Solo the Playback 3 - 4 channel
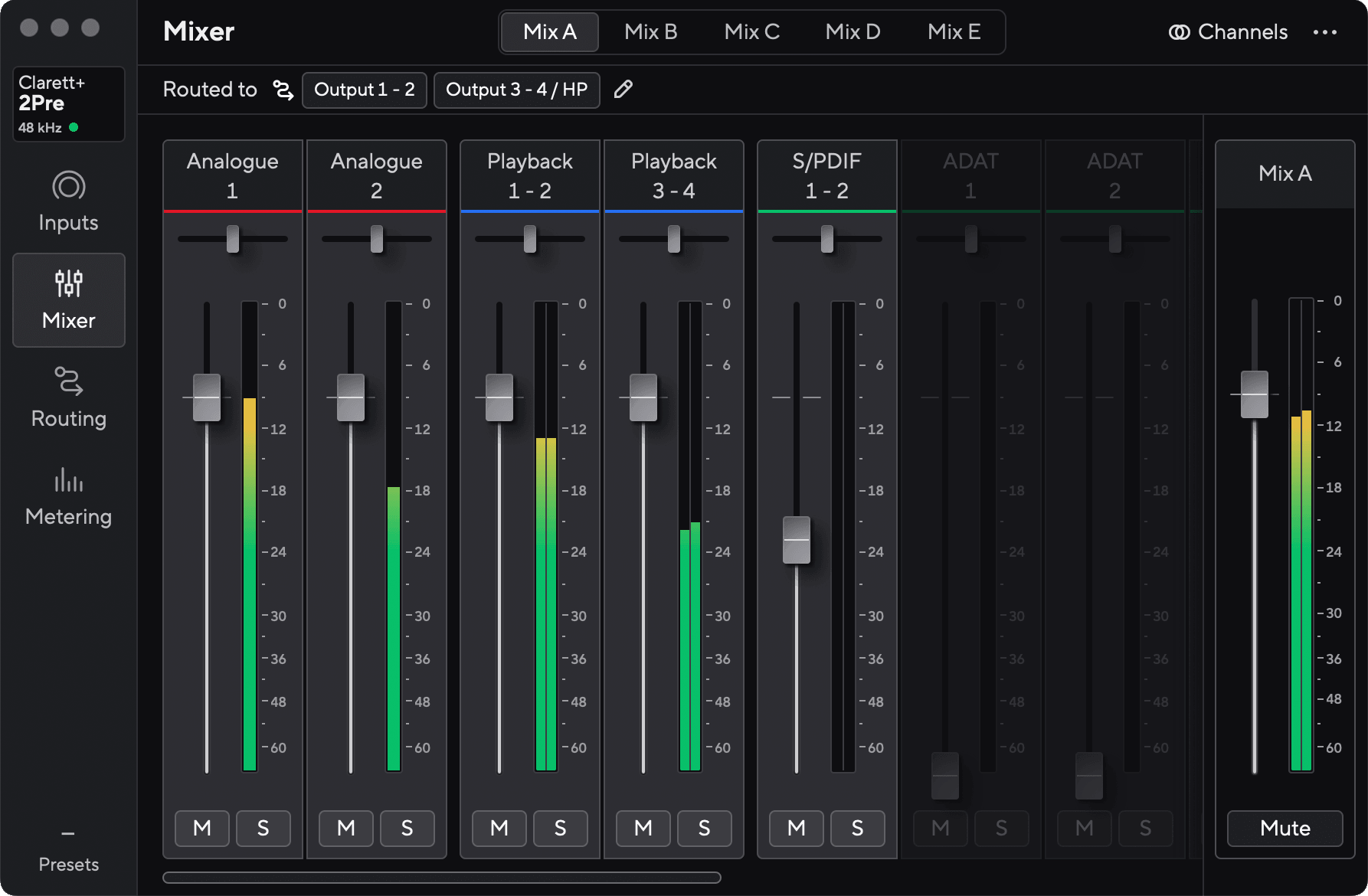This screenshot has height=896, width=1368. (705, 828)
